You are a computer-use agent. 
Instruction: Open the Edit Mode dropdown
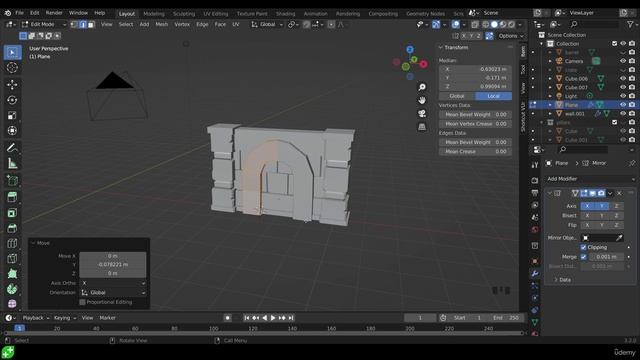coord(43,24)
